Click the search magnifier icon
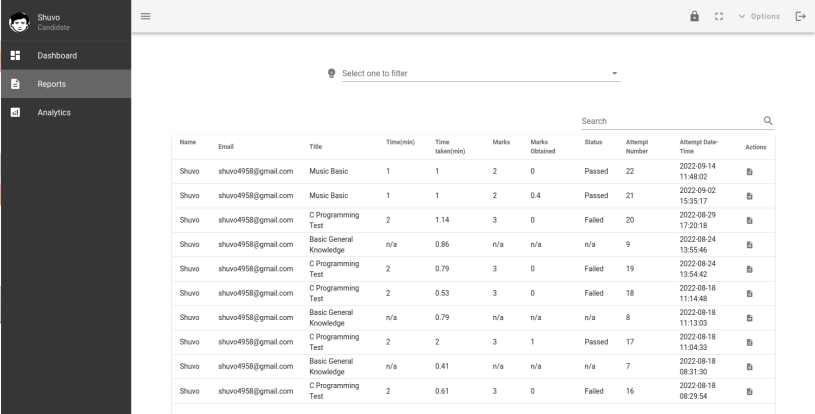The image size is (815, 414). click(768, 121)
